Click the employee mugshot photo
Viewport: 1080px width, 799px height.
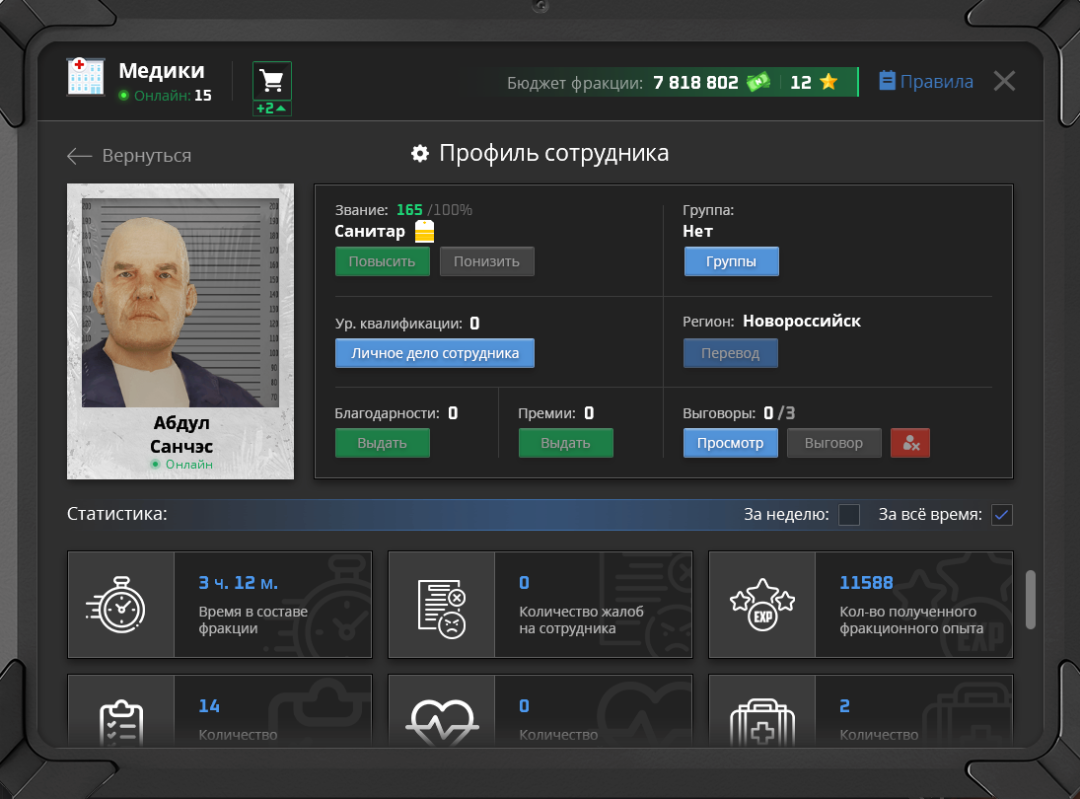tap(180, 302)
